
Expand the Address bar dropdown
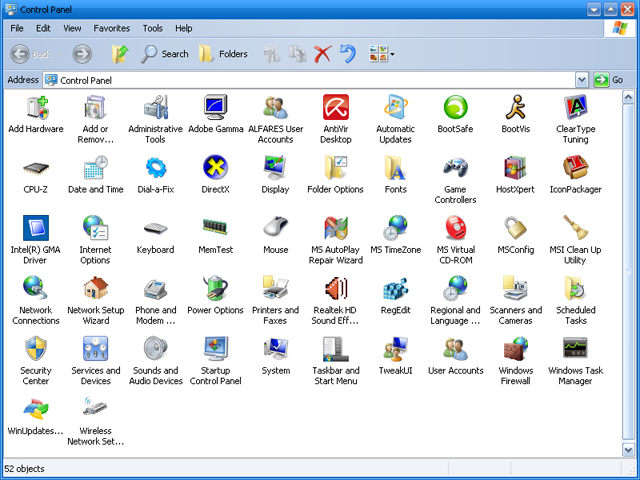[582, 80]
